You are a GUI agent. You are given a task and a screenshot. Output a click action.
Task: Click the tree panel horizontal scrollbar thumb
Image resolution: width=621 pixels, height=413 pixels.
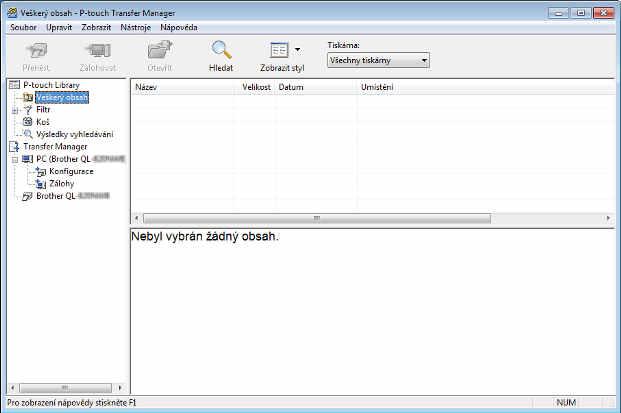(x=65, y=388)
